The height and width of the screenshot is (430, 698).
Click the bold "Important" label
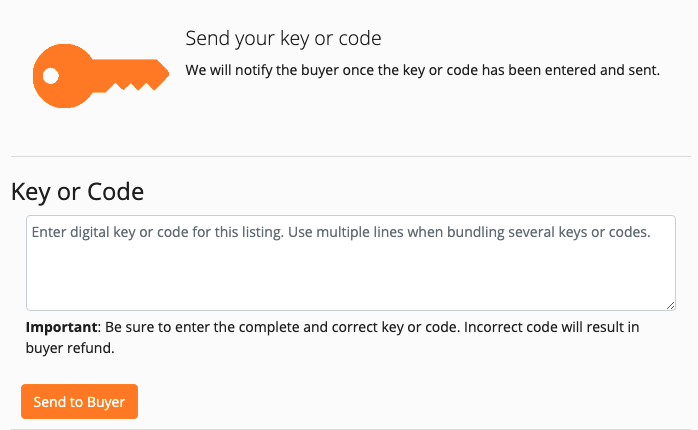point(61,327)
